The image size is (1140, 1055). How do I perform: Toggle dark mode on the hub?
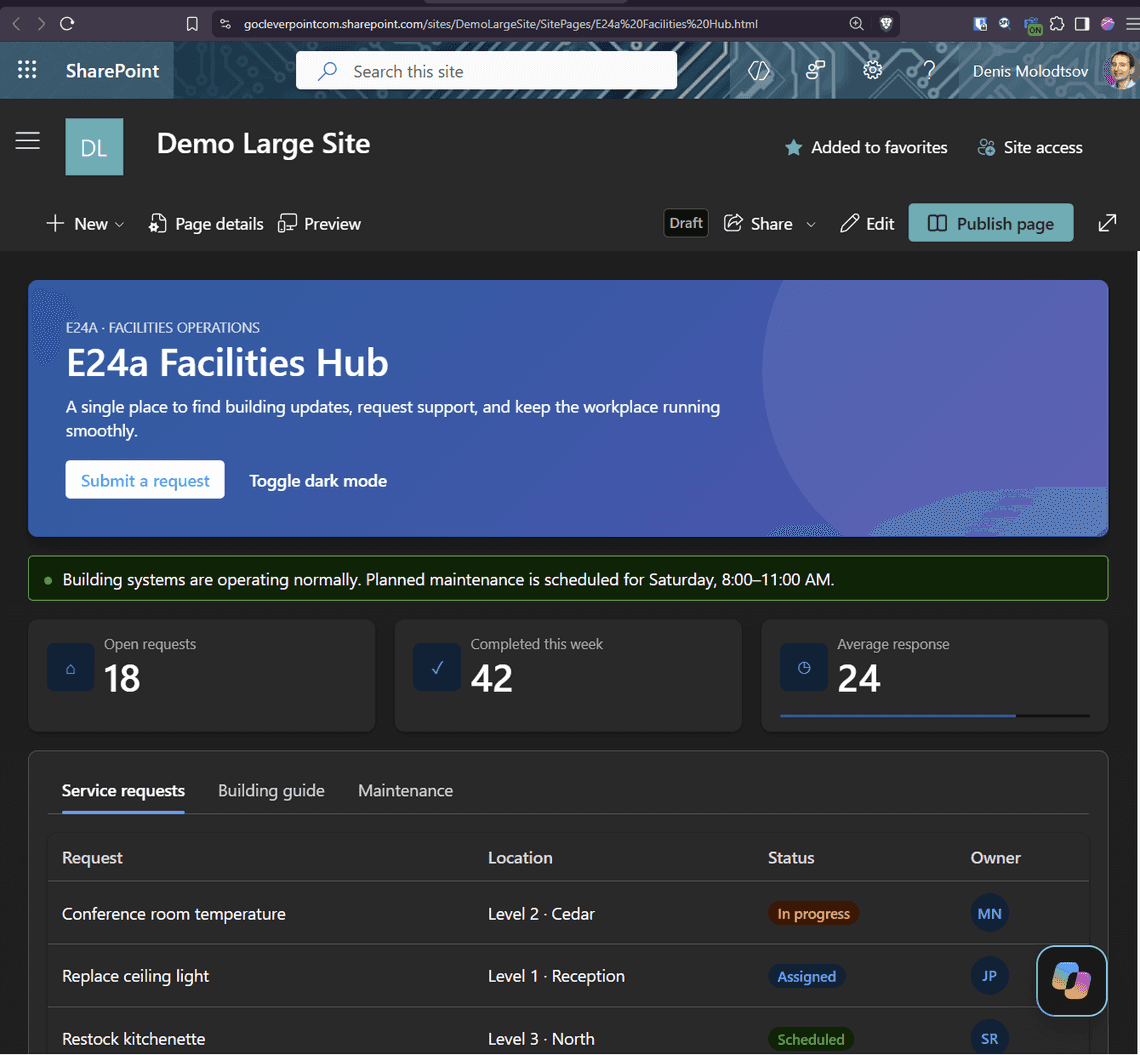(x=318, y=481)
